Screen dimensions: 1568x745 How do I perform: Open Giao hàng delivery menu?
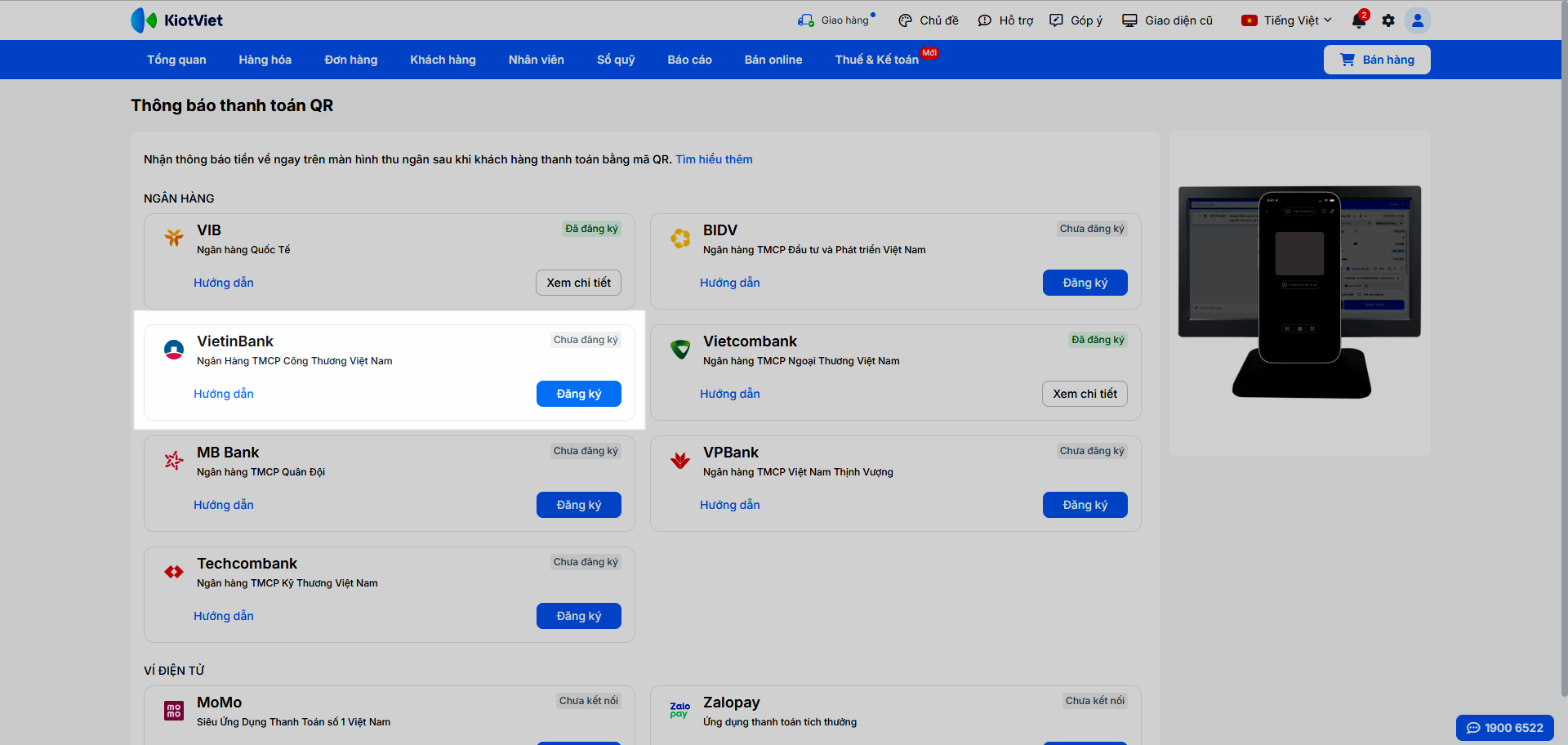point(835,20)
